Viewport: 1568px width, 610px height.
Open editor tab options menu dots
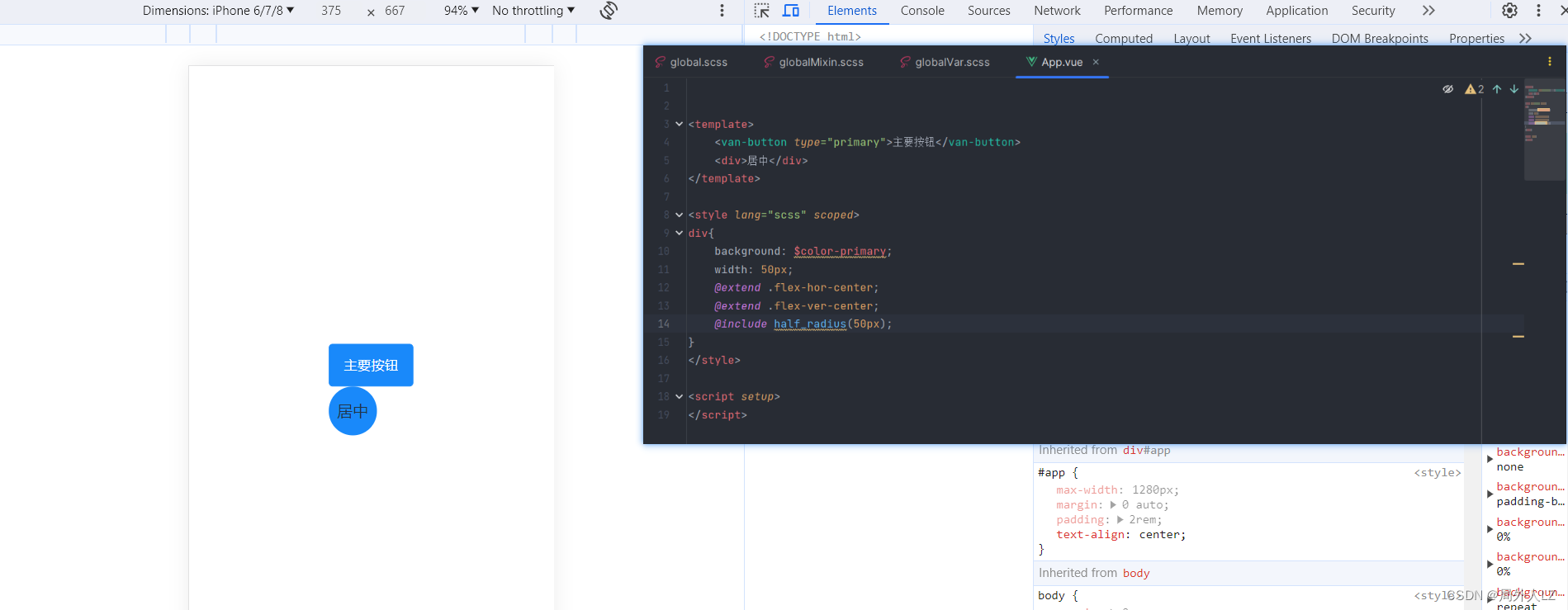point(1549,62)
